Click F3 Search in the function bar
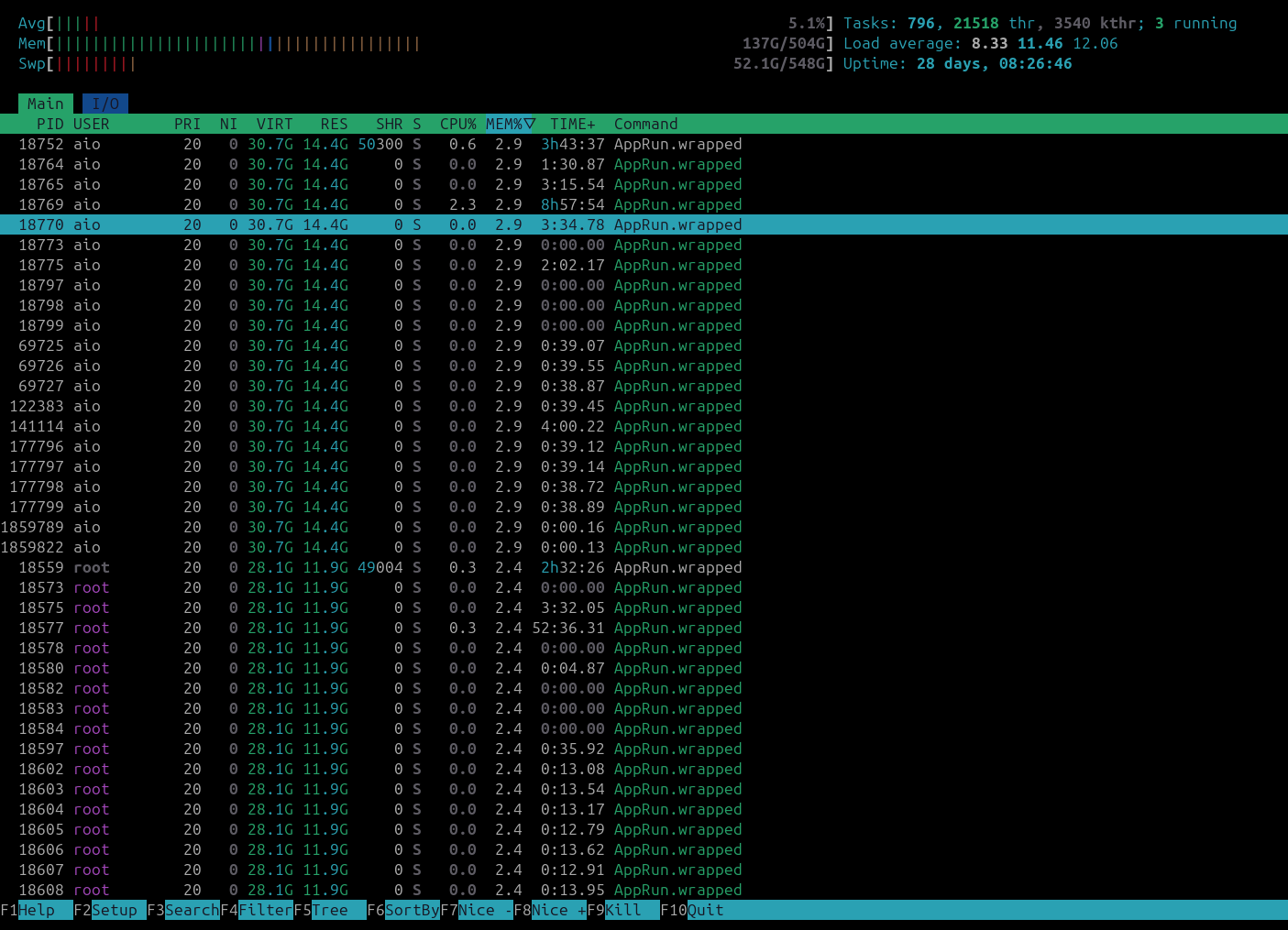The height and width of the screenshot is (930, 1288). (183, 910)
